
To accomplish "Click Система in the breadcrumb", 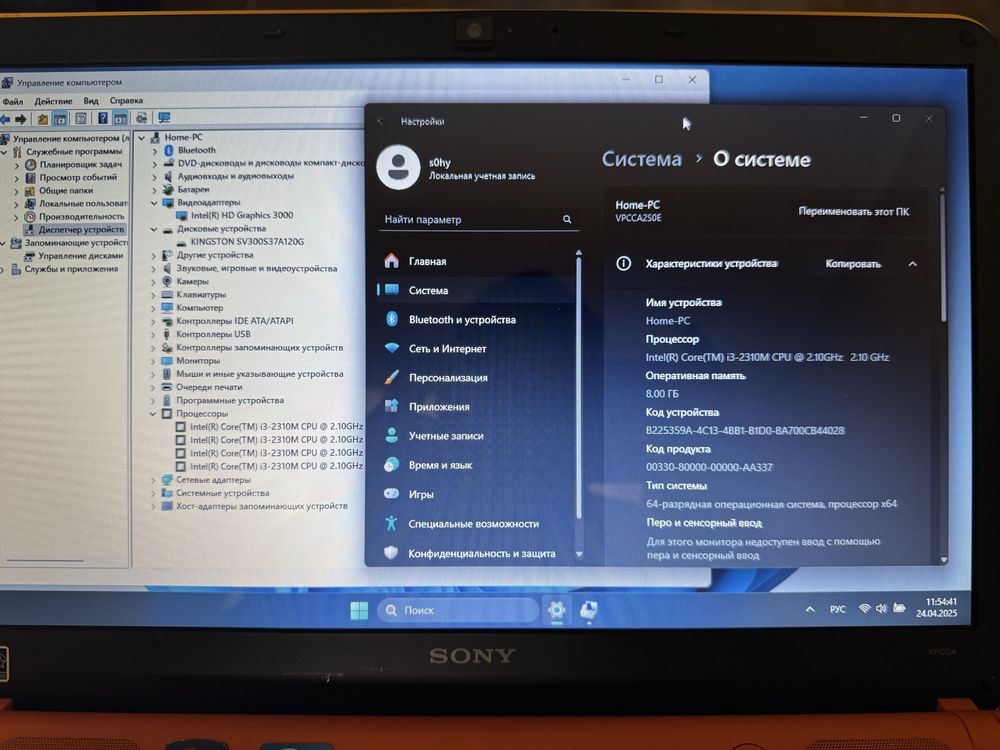I will (x=642, y=159).
